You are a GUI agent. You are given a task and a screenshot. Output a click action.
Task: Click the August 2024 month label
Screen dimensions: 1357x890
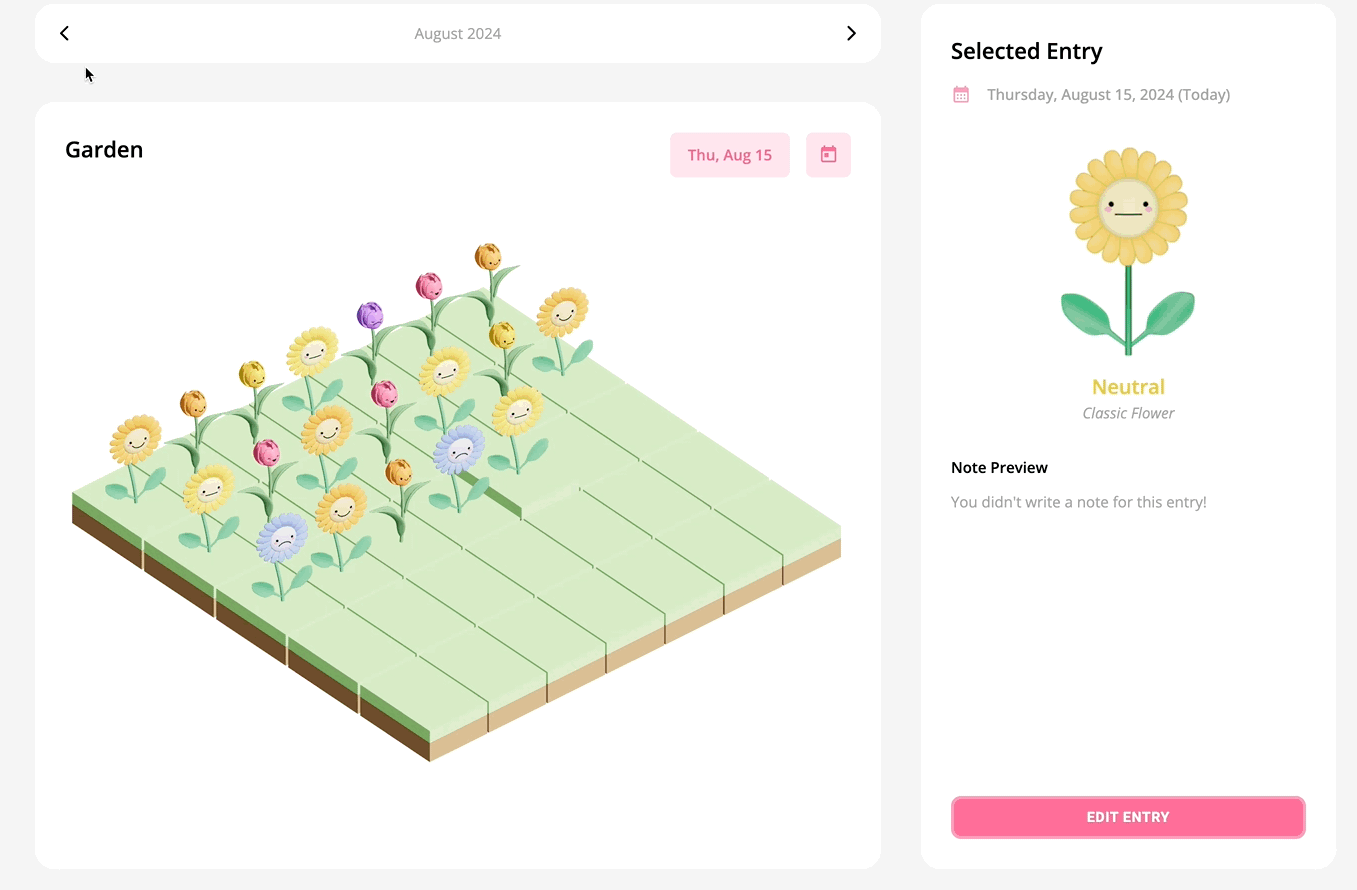point(458,34)
